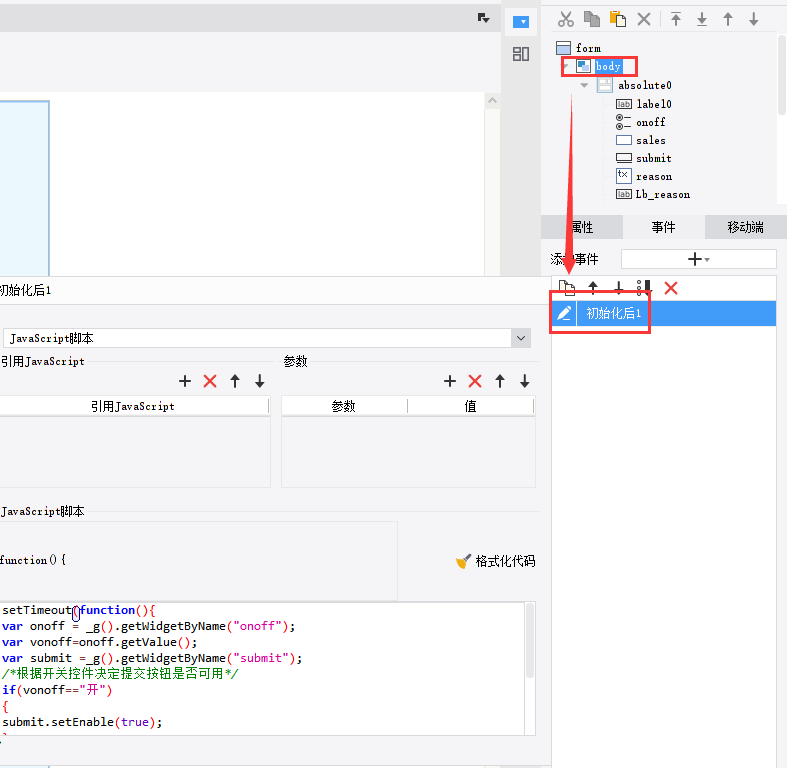This screenshot has height=768, width=787.
Task: Add a referenced JavaScript with the plus icon
Action: 185,381
